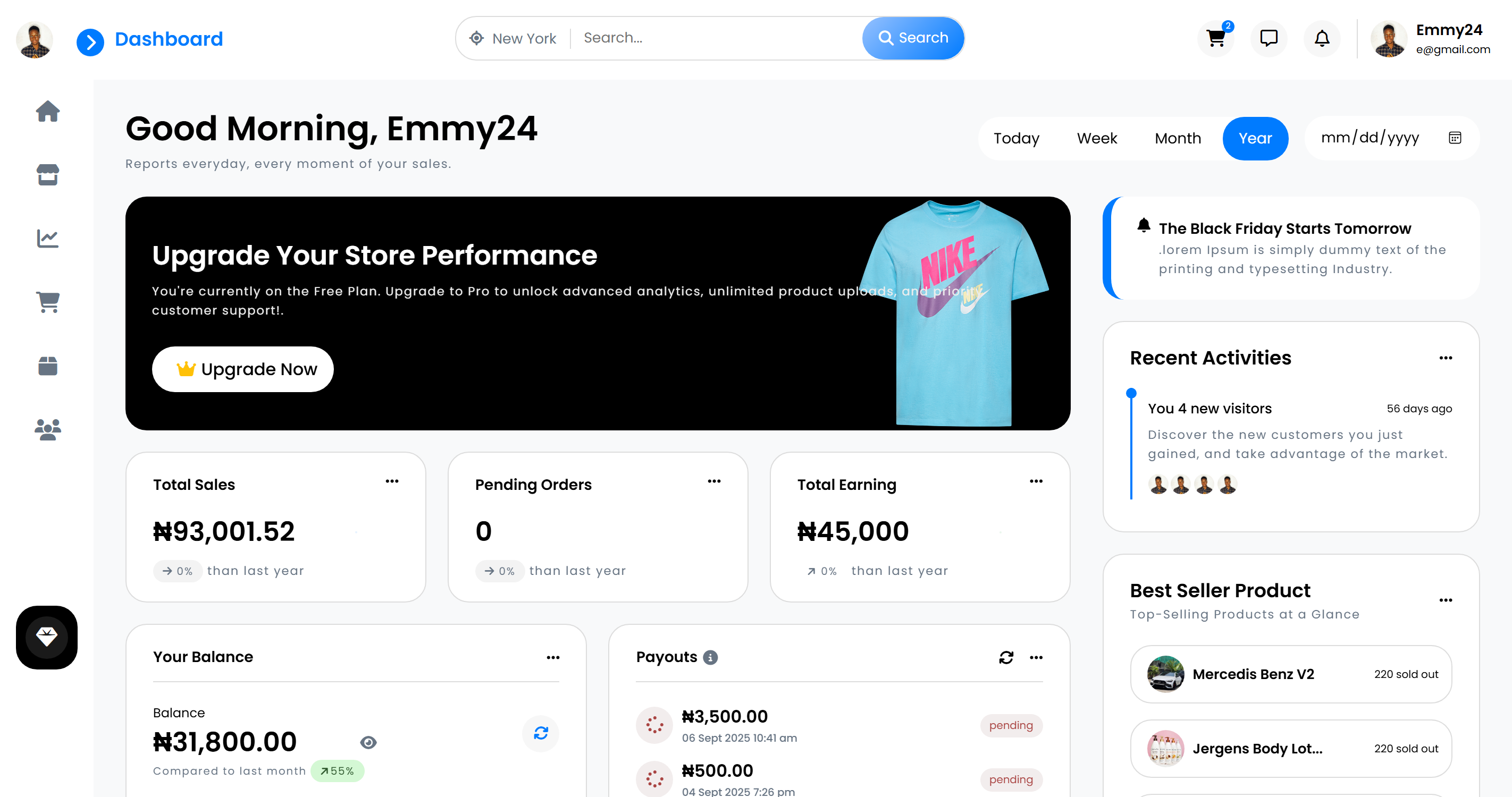
Task: Open the notifications bell icon
Action: (1322, 38)
